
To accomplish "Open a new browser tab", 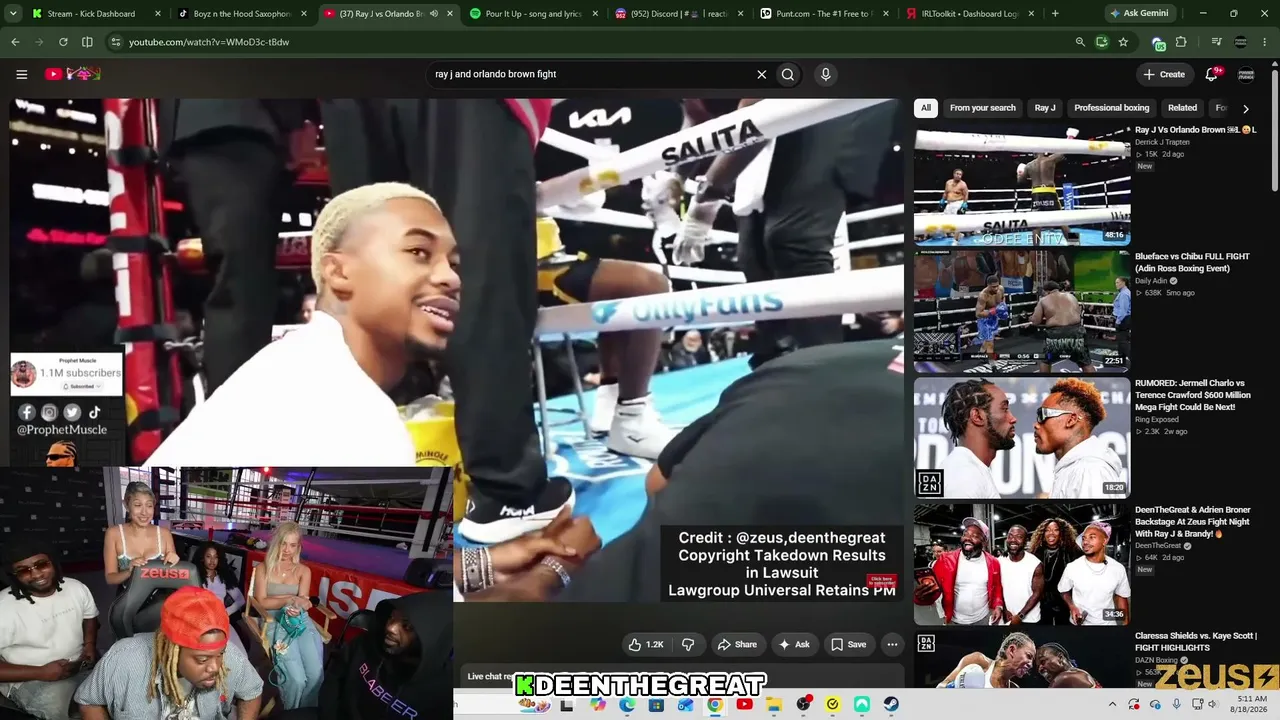I will (x=1055, y=14).
